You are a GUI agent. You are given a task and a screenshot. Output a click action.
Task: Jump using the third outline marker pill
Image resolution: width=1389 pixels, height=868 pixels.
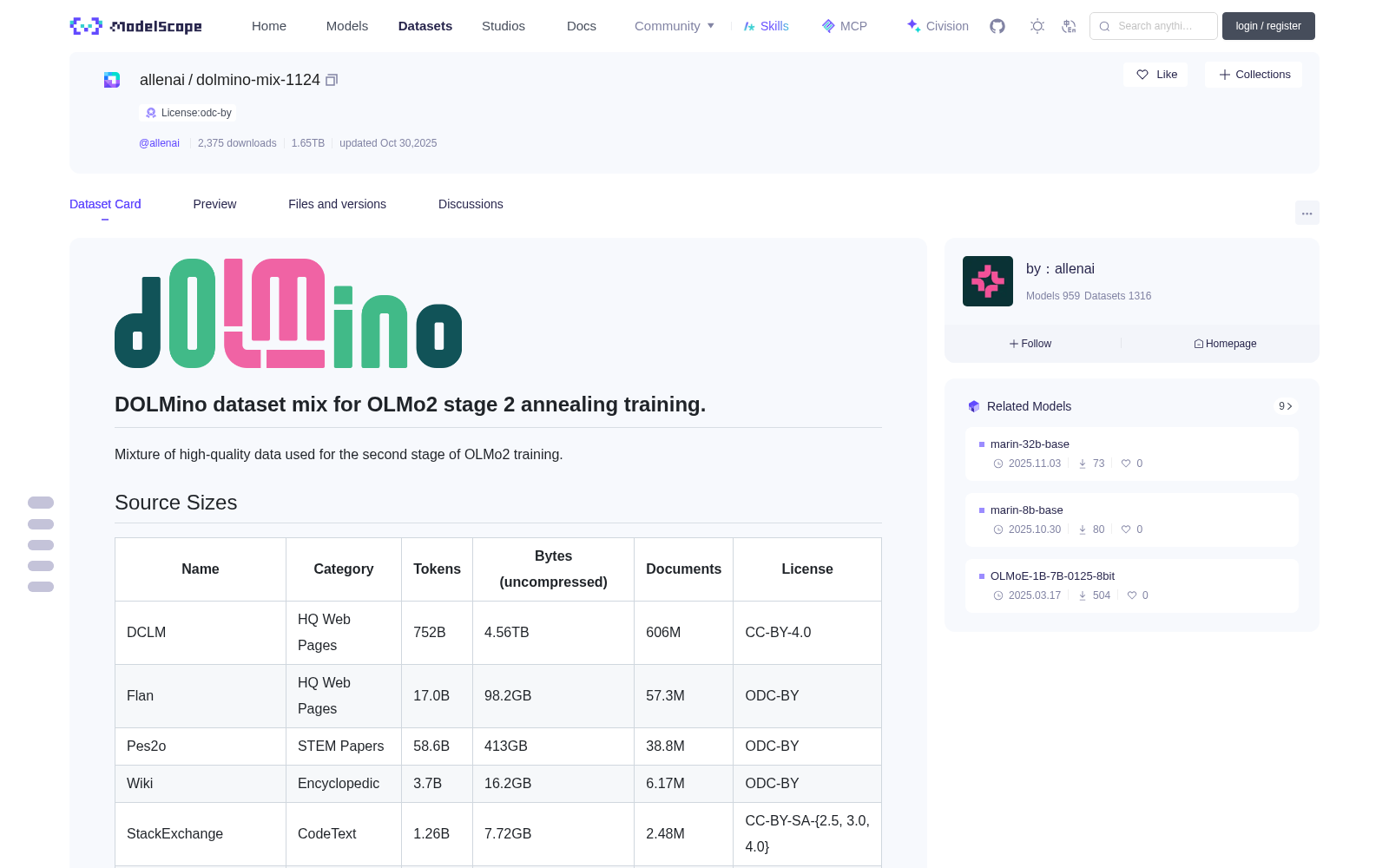41,545
